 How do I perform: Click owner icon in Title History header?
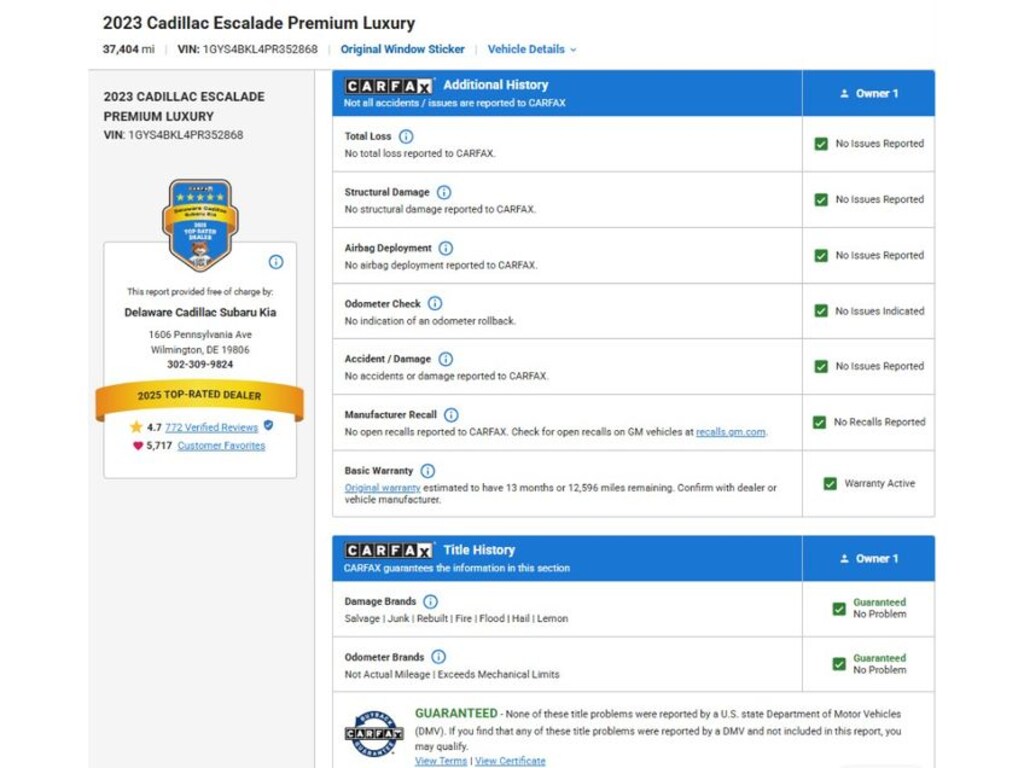pyautogui.click(x=844, y=558)
